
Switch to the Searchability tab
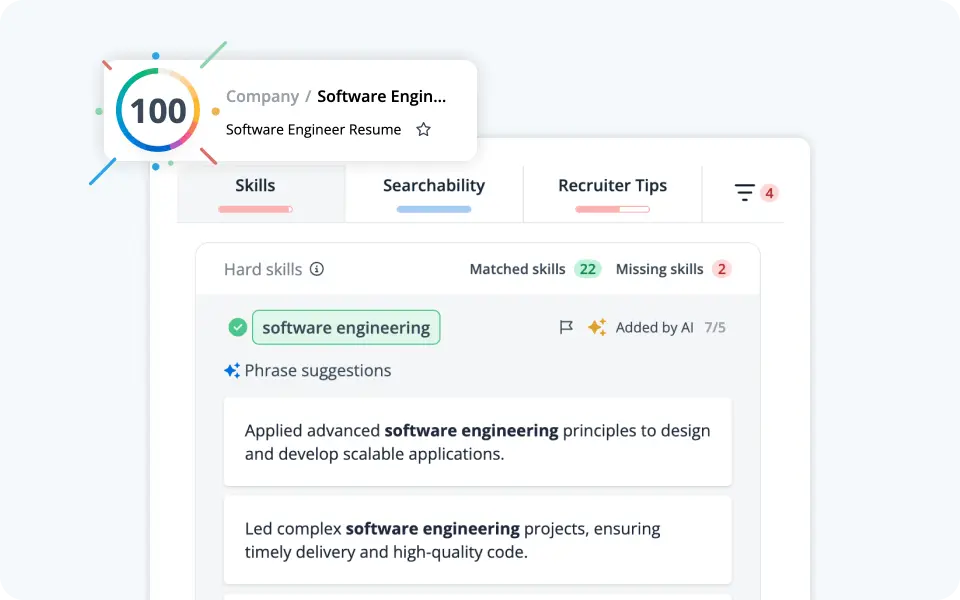tap(434, 186)
